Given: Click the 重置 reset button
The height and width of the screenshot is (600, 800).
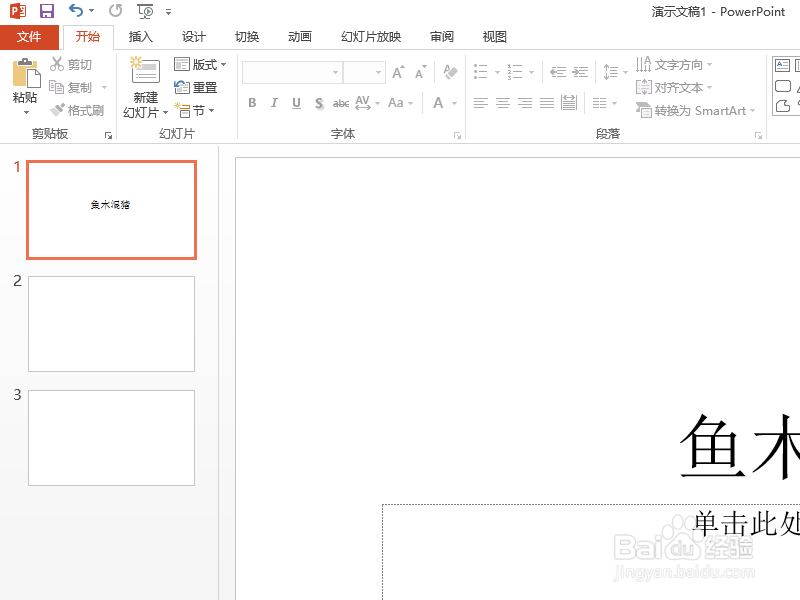Looking at the screenshot, I should pos(196,88).
